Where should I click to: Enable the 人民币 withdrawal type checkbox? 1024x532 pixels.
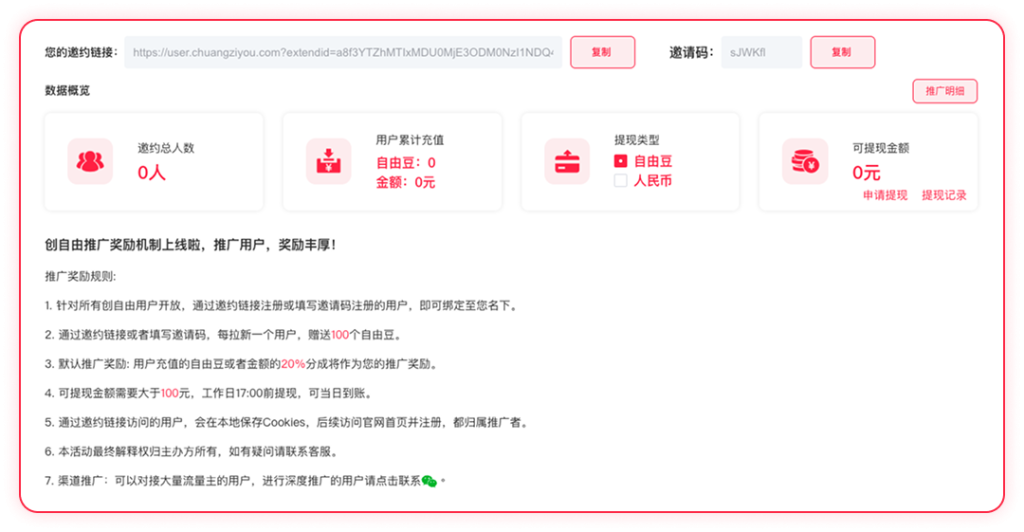[x=620, y=181]
